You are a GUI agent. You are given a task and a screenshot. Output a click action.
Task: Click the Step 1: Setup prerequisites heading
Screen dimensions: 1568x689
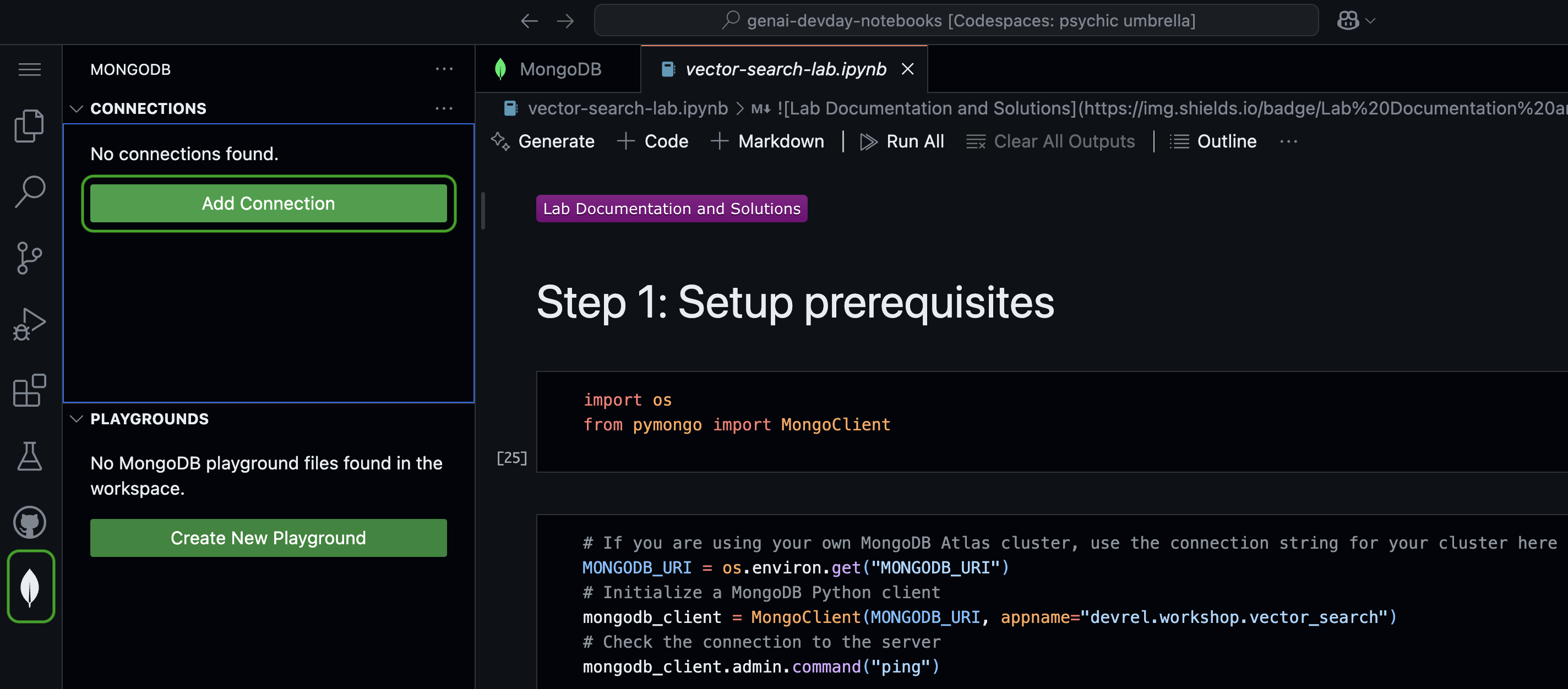795,303
